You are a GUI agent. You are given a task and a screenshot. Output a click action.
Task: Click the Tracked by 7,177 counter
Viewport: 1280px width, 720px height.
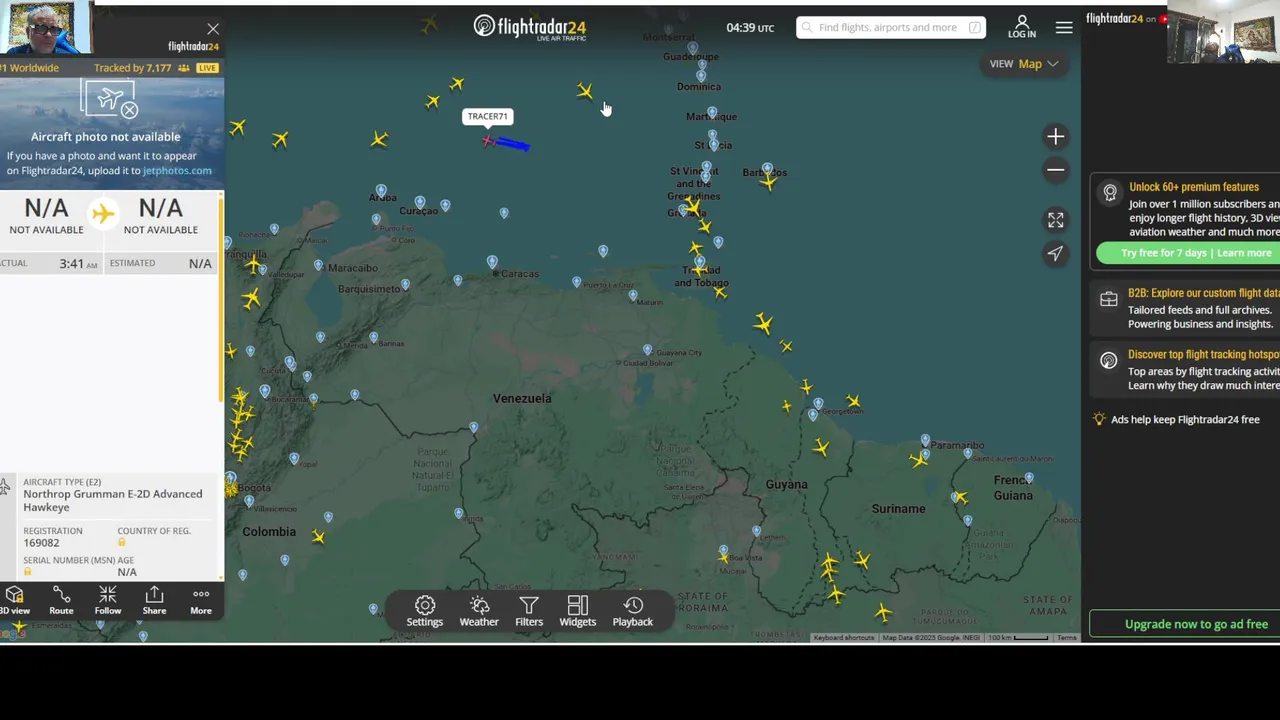click(141, 68)
